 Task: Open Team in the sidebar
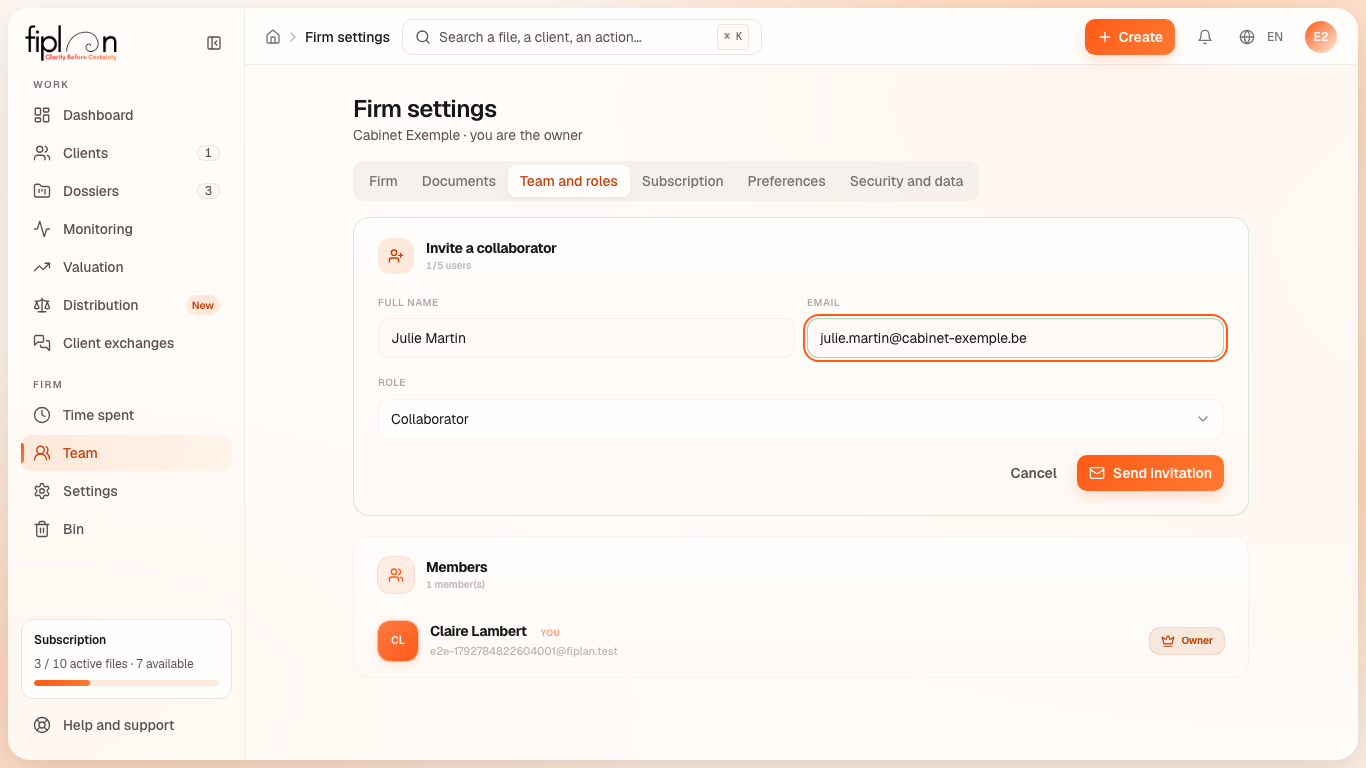tap(126, 453)
